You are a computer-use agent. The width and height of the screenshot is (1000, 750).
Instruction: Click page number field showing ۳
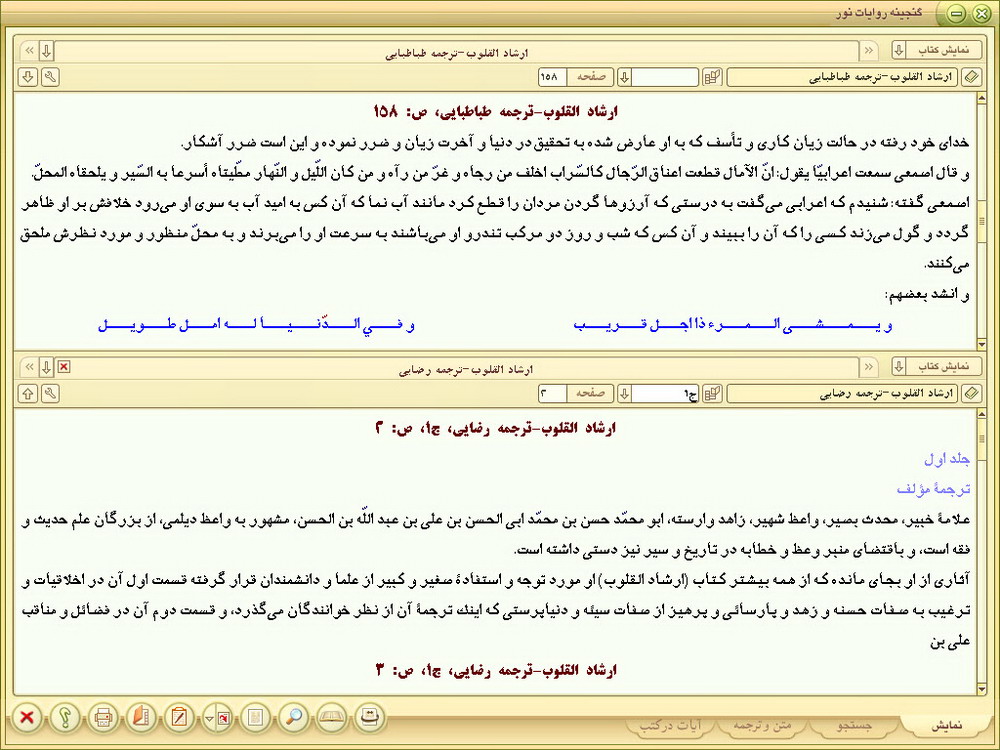[552, 393]
